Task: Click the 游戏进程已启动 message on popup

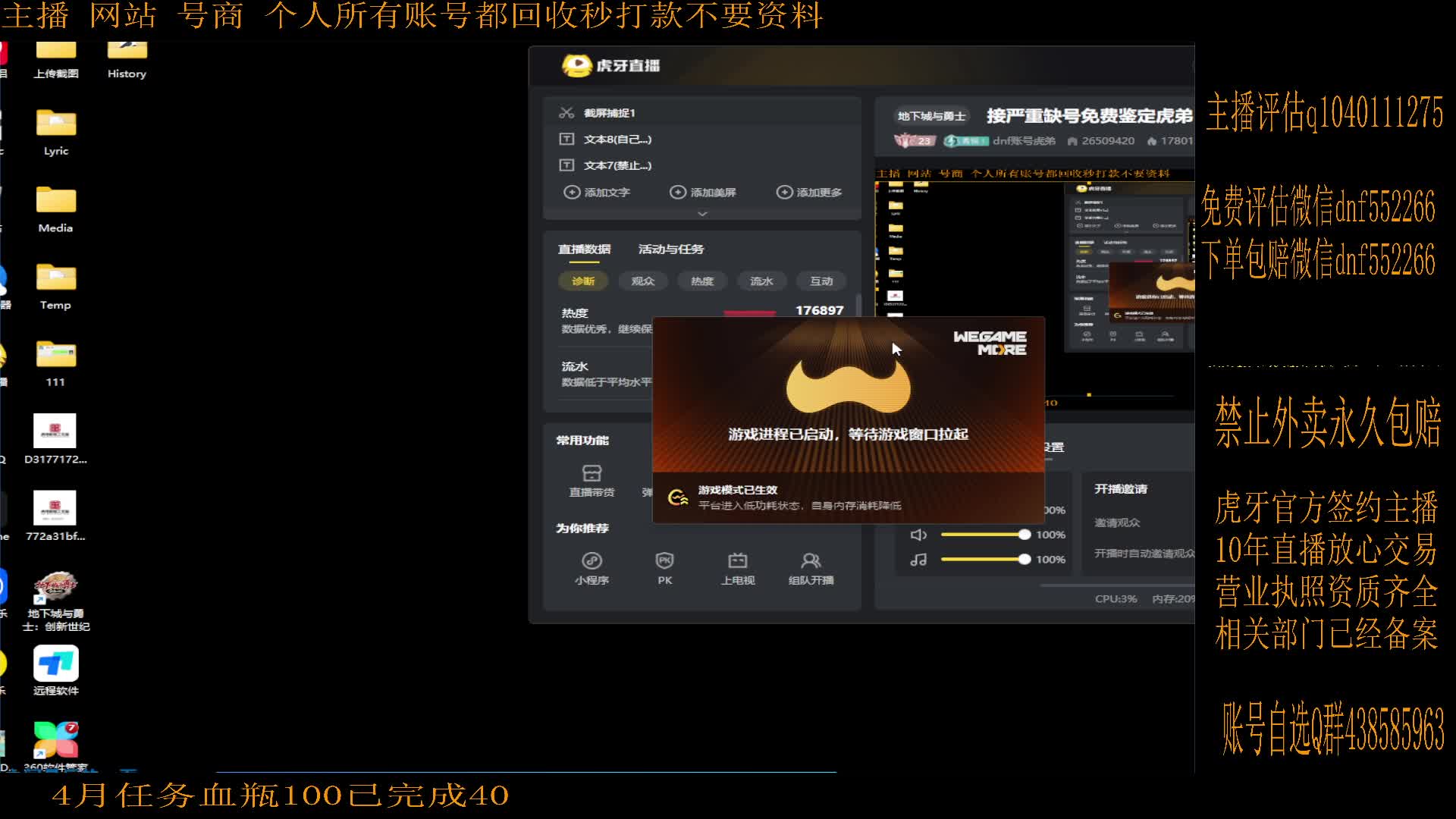Action: point(848,435)
